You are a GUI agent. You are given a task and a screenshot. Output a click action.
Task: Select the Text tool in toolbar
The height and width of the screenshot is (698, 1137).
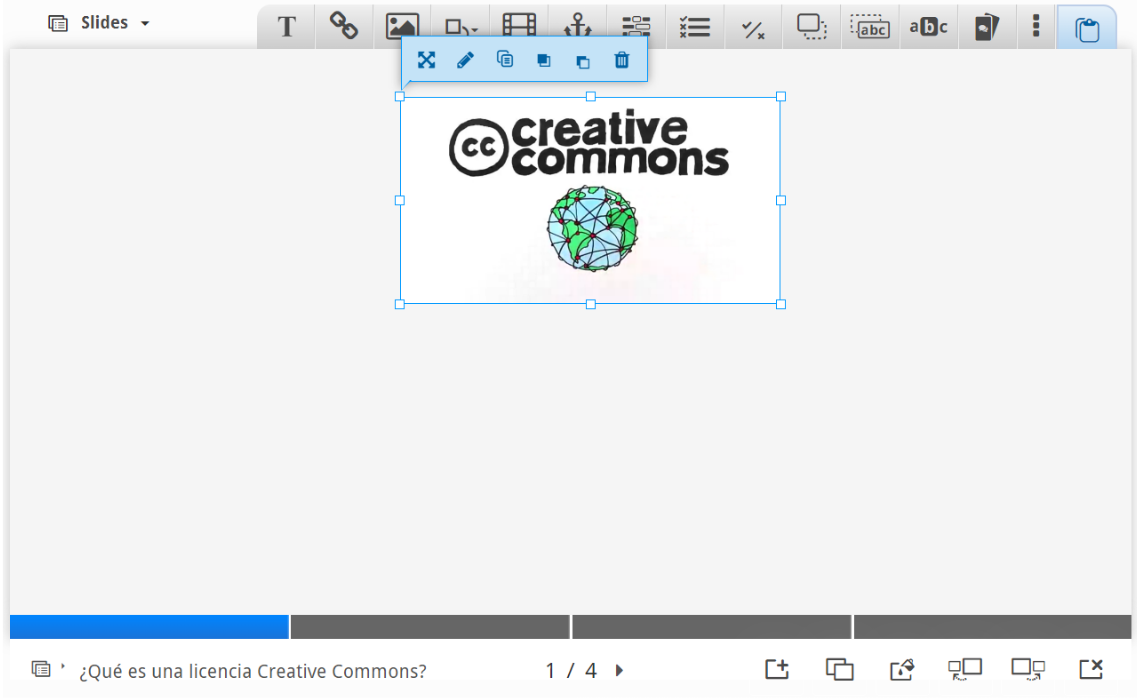[286, 27]
